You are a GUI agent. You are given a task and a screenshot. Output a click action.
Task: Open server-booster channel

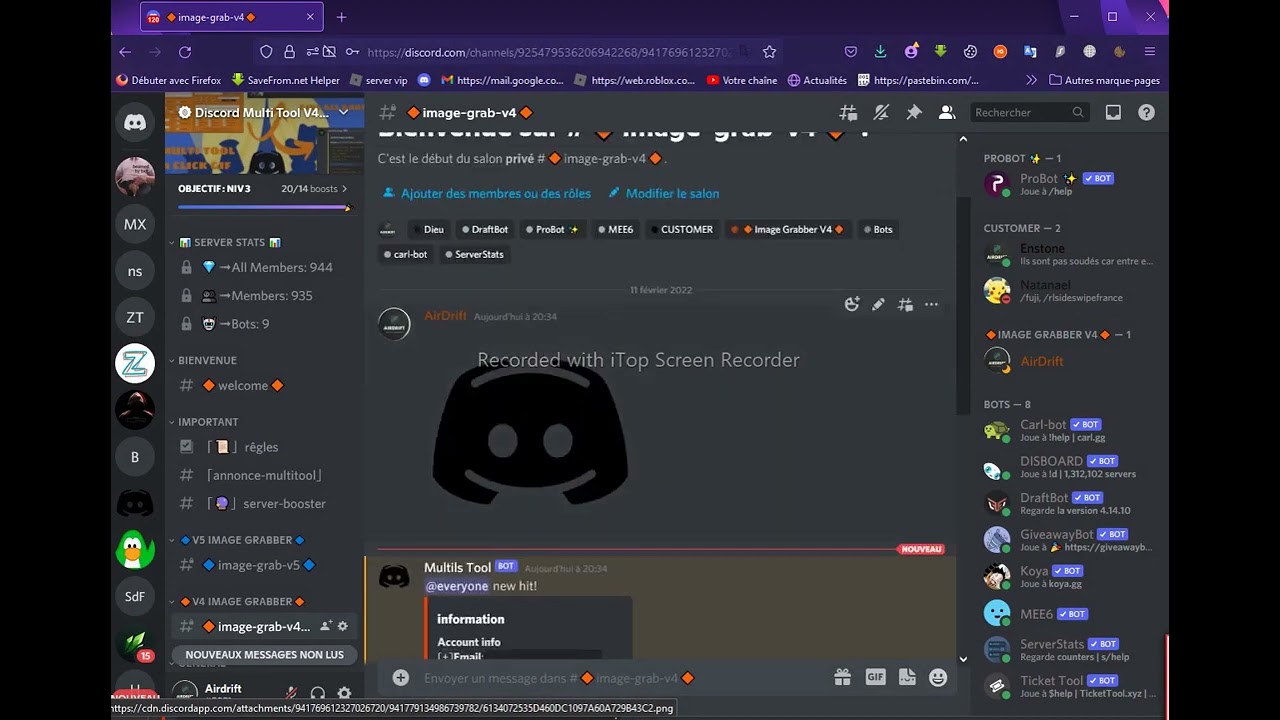click(x=264, y=503)
